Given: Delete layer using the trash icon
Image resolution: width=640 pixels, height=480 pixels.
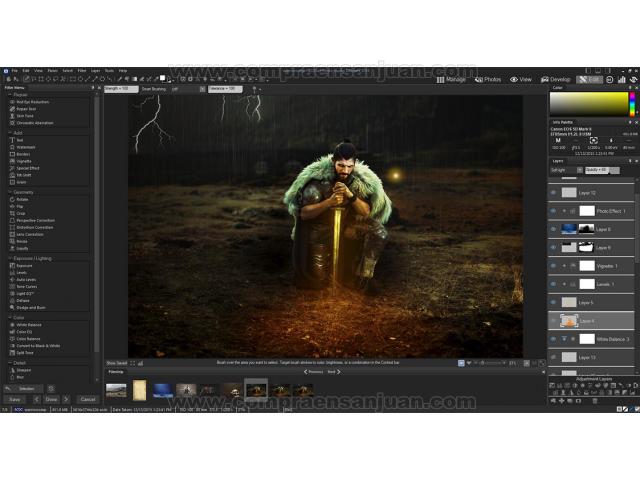Looking at the screenshot, I should (595, 401).
